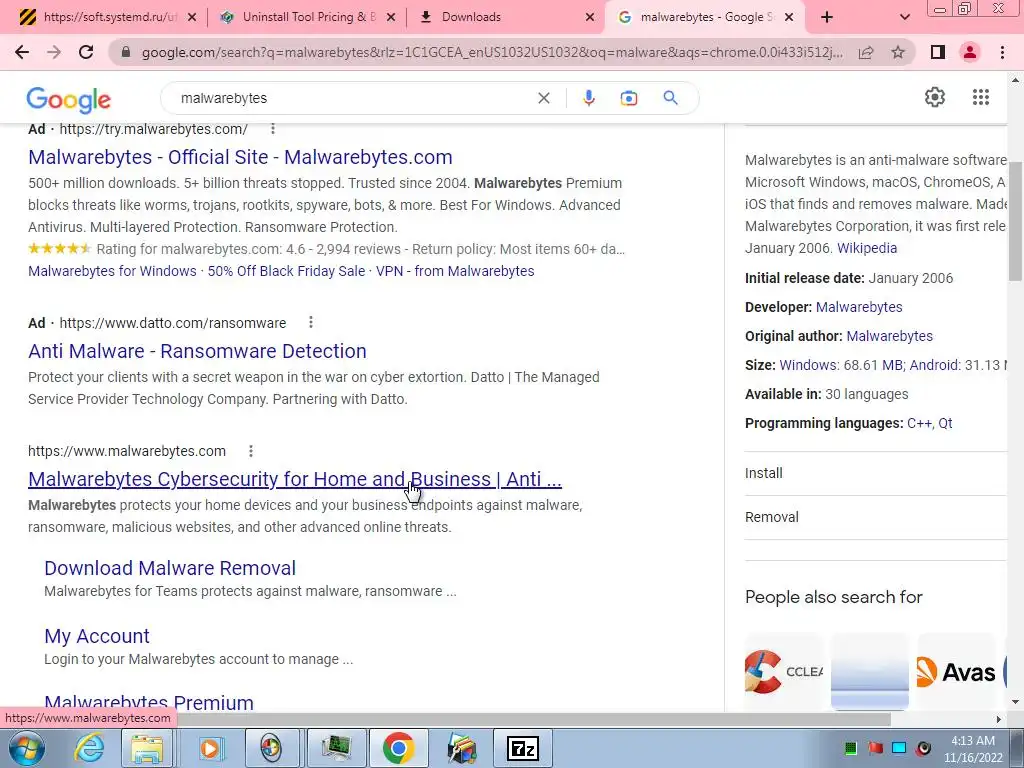
Task: Open options for try.malwarebytes.com ad
Action: click(273, 129)
